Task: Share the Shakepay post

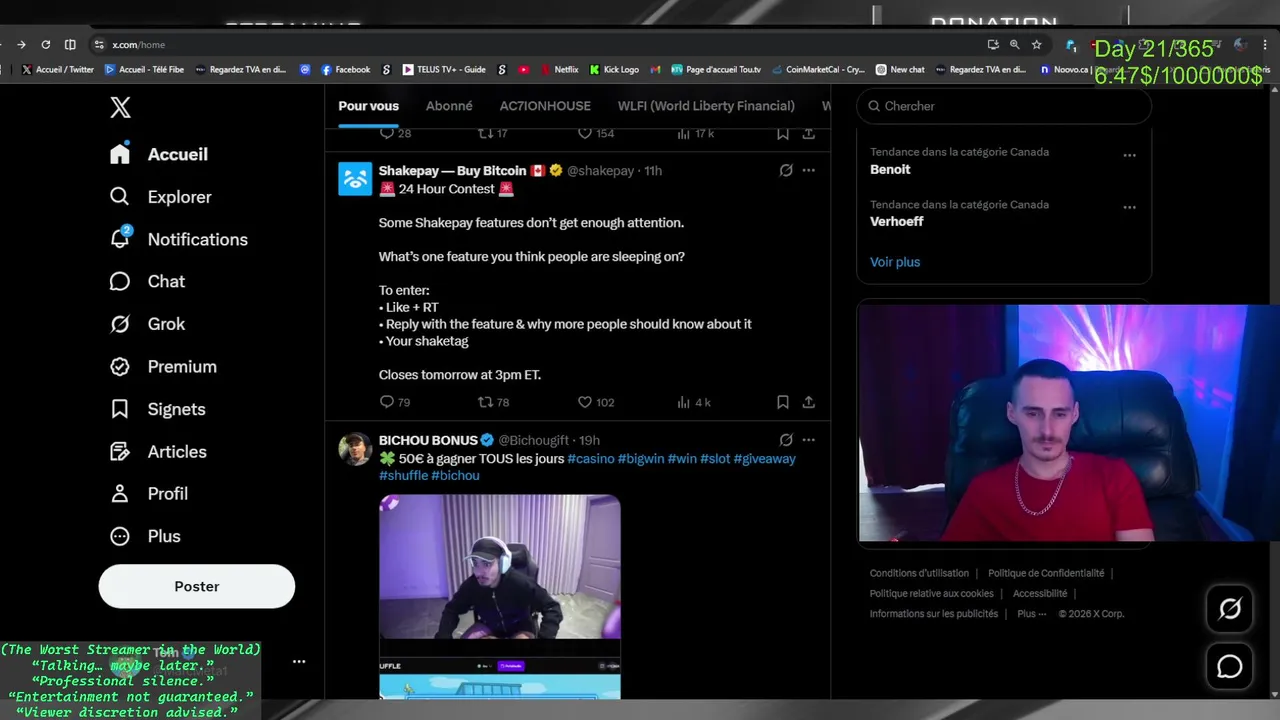Action: (x=808, y=402)
